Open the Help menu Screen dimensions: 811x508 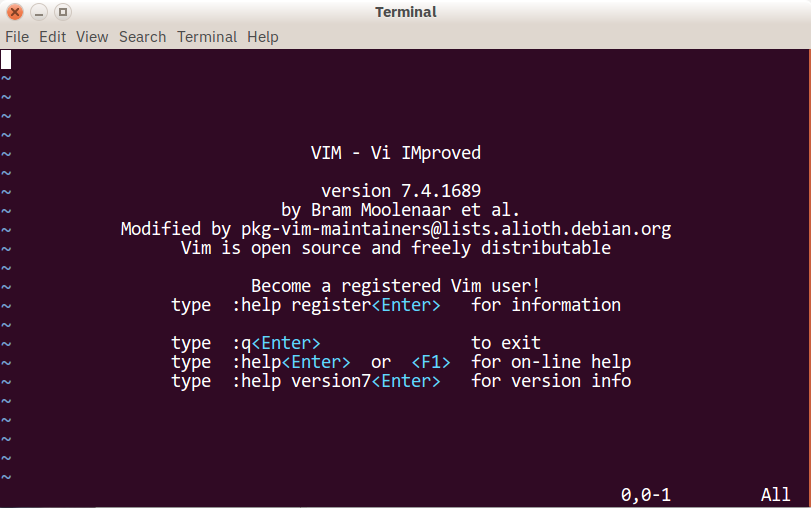tap(263, 37)
